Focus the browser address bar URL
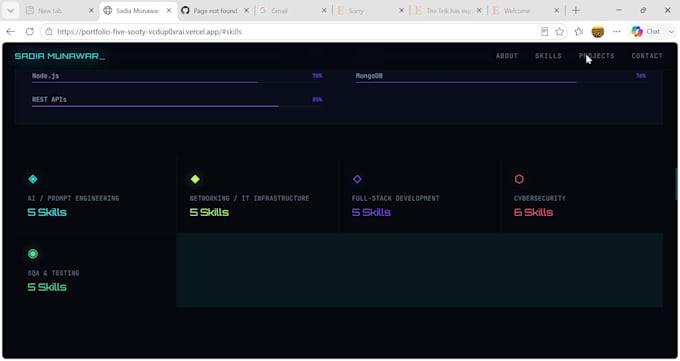The height and width of the screenshot is (361, 680). (295, 32)
